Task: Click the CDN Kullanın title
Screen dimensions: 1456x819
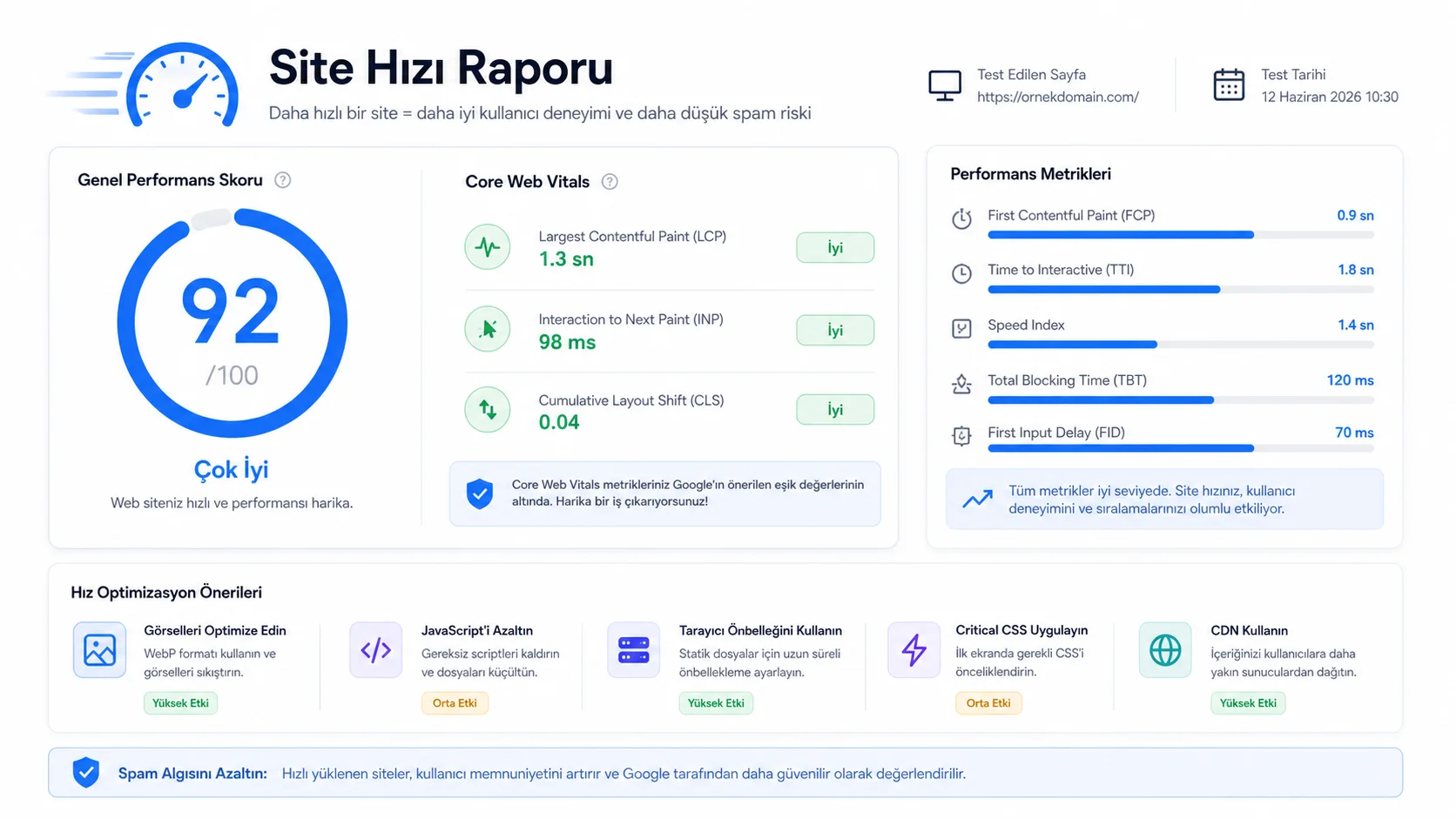Action: [x=1249, y=630]
